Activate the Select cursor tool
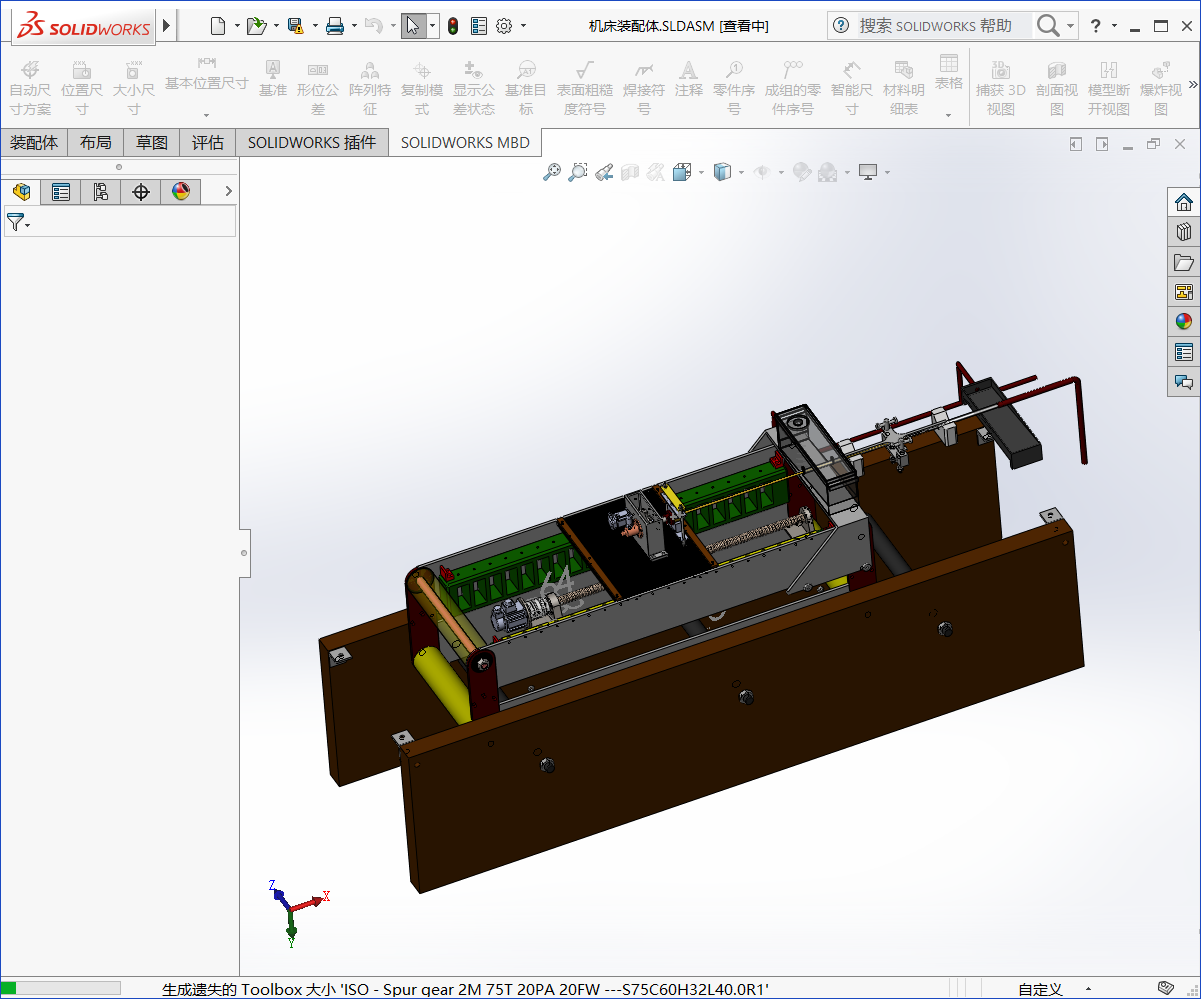 pyautogui.click(x=413, y=26)
